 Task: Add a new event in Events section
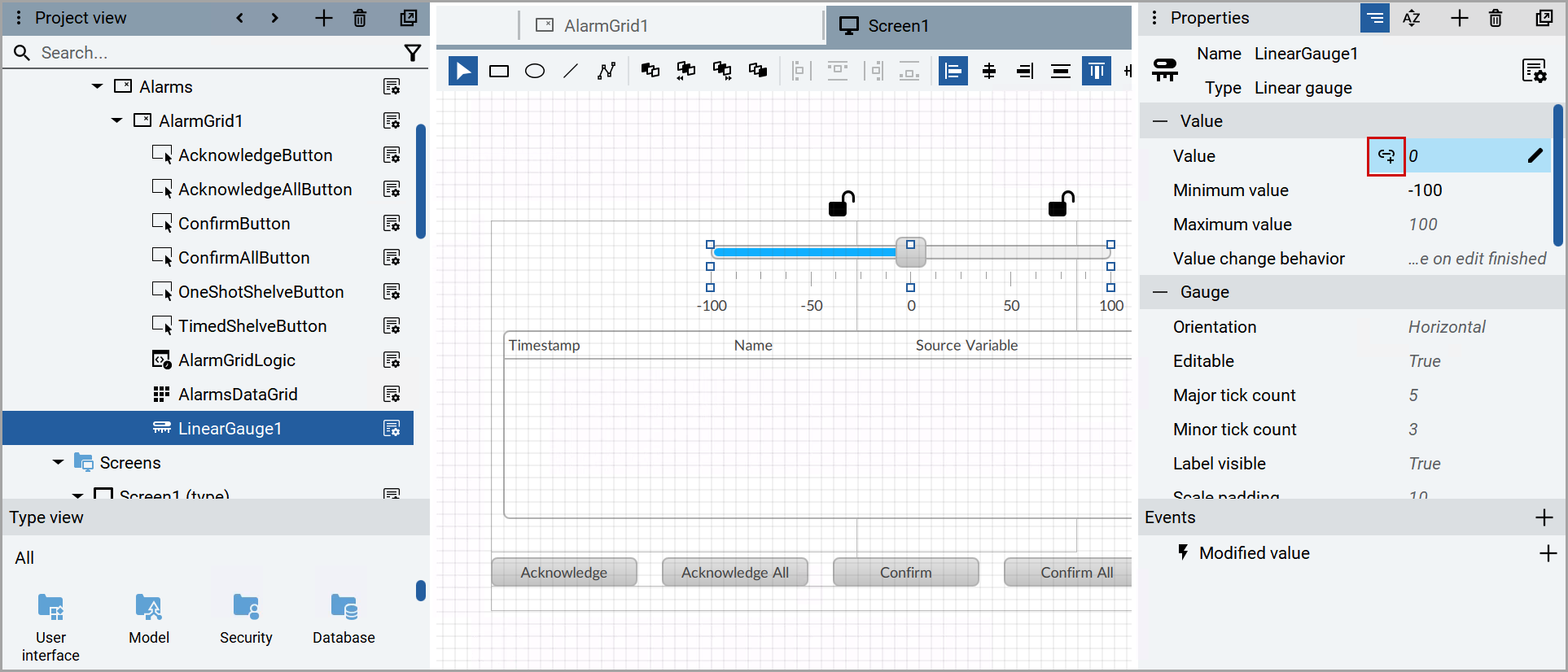(x=1544, y=517)
